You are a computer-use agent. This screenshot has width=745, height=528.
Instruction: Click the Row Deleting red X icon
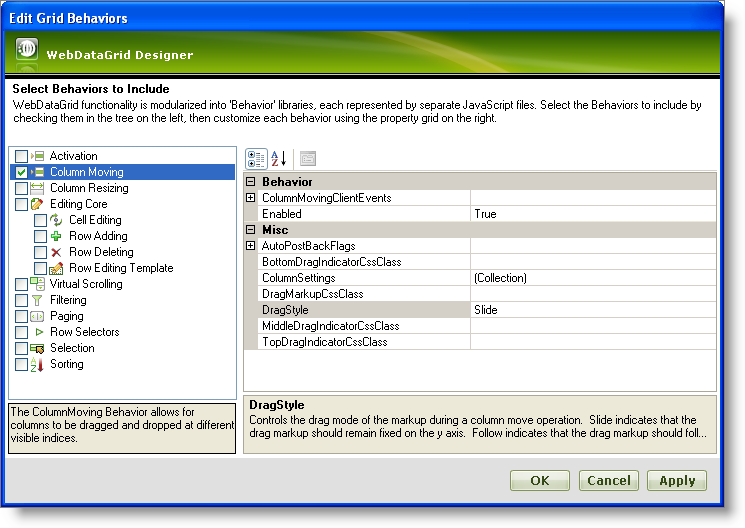tap(57, 252)
